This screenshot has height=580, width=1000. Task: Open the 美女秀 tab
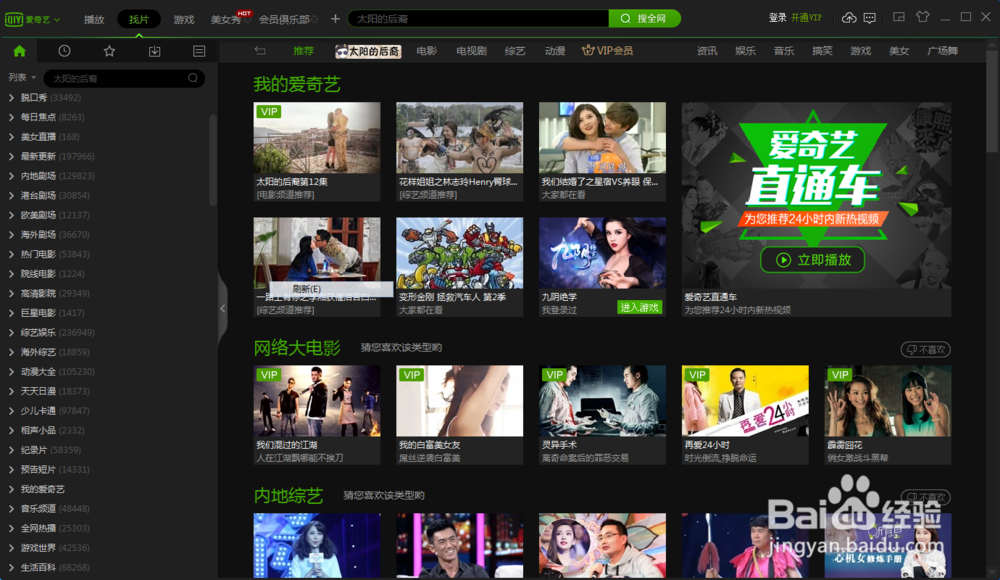tap(227, 19)
